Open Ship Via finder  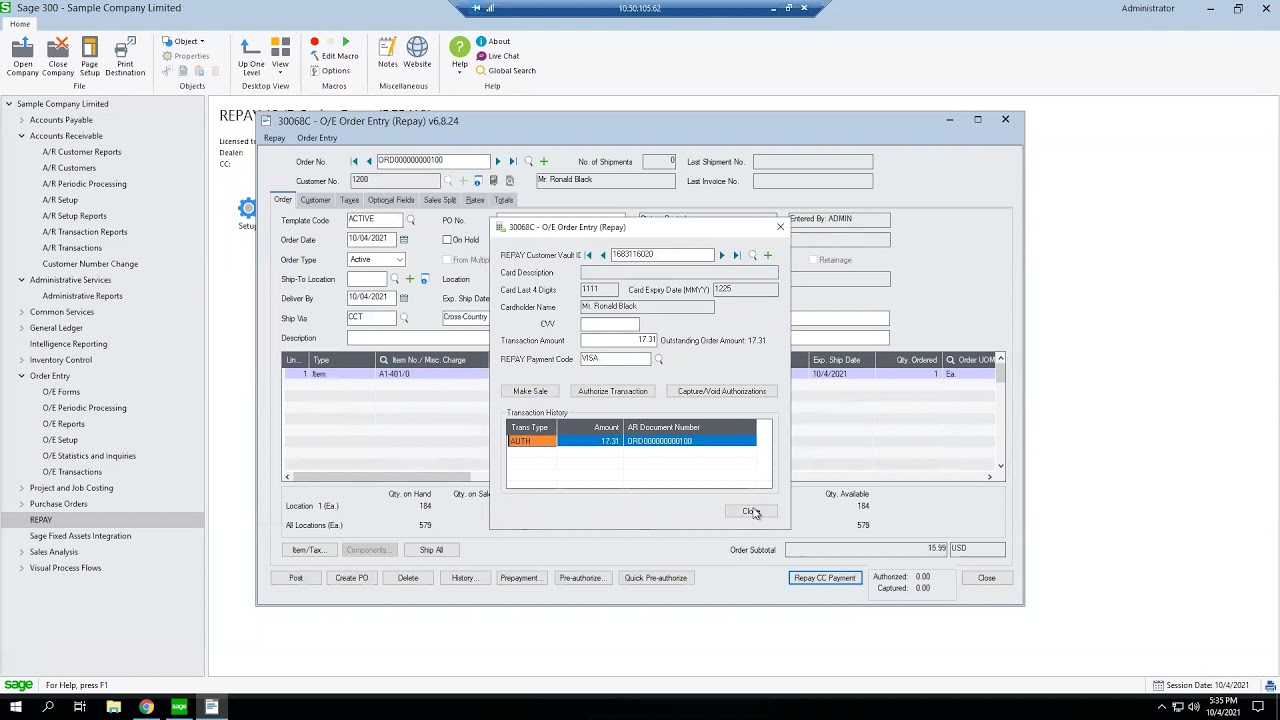point(404,318)
